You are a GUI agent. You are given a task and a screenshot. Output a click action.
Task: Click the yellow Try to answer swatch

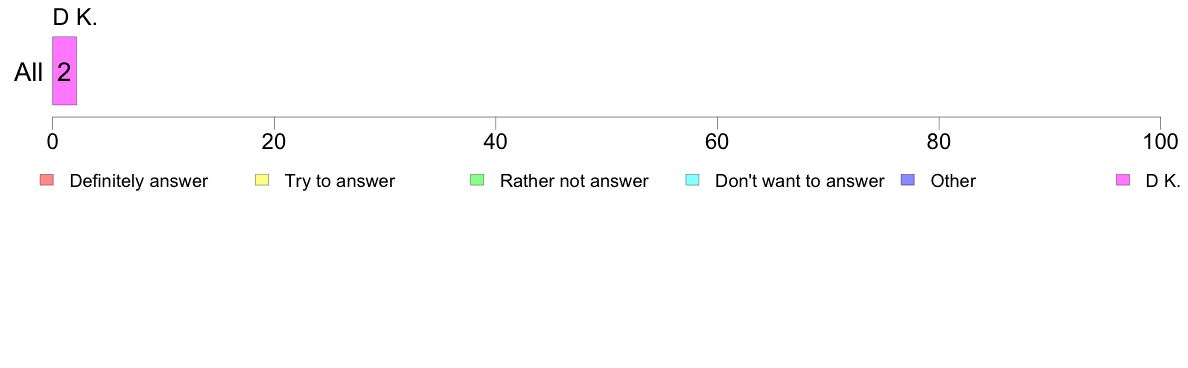(x=262, y=180)
